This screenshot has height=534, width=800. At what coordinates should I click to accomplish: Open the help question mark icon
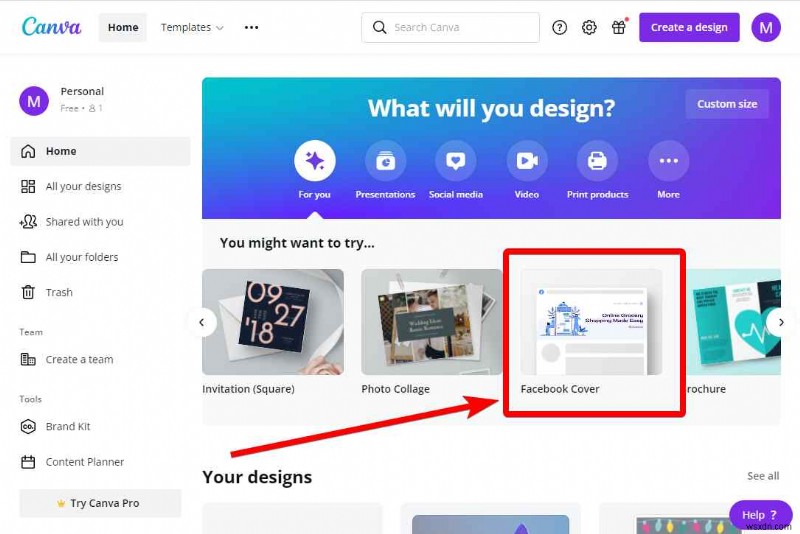[x=559, y=28]
